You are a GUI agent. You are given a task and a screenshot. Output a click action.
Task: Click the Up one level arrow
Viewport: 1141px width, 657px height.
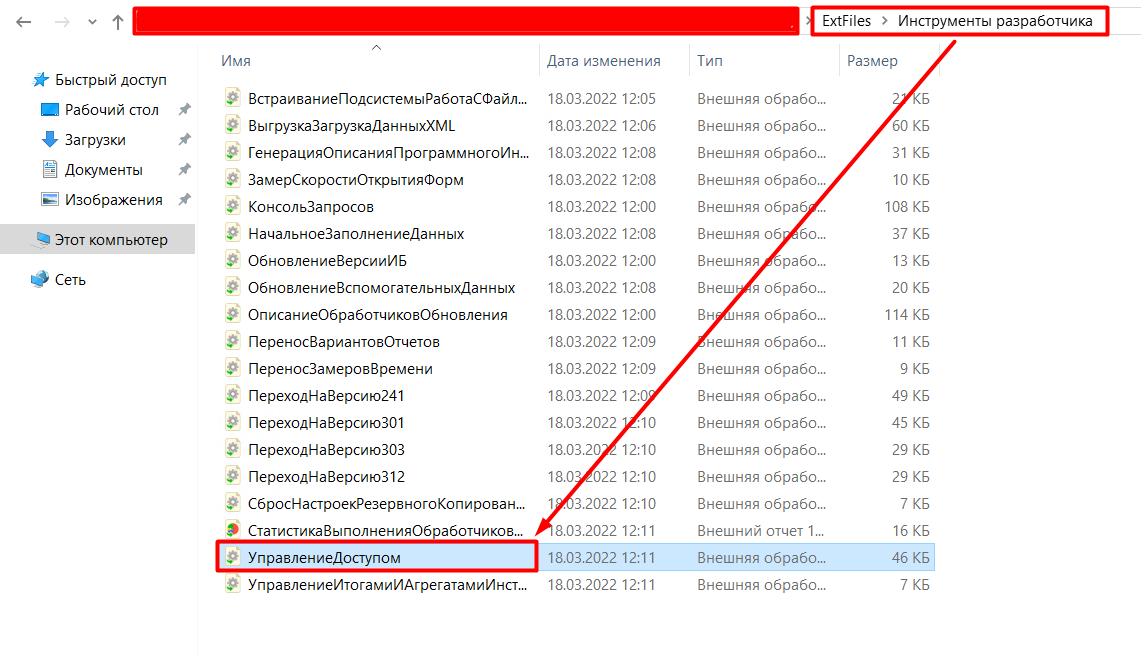[x=118, y=22]
